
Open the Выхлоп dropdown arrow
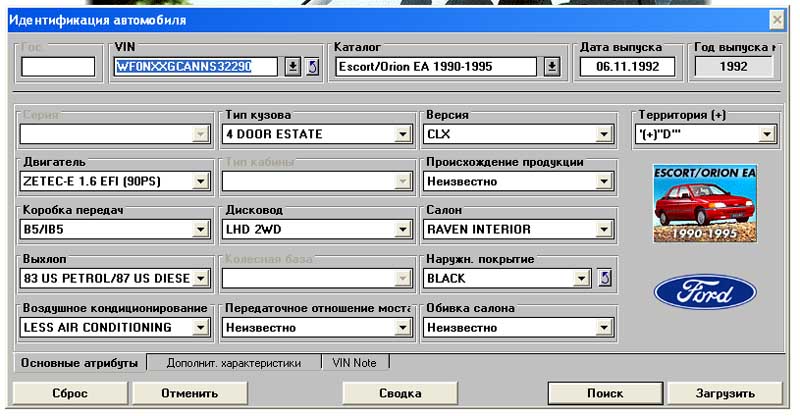point(201,278)
